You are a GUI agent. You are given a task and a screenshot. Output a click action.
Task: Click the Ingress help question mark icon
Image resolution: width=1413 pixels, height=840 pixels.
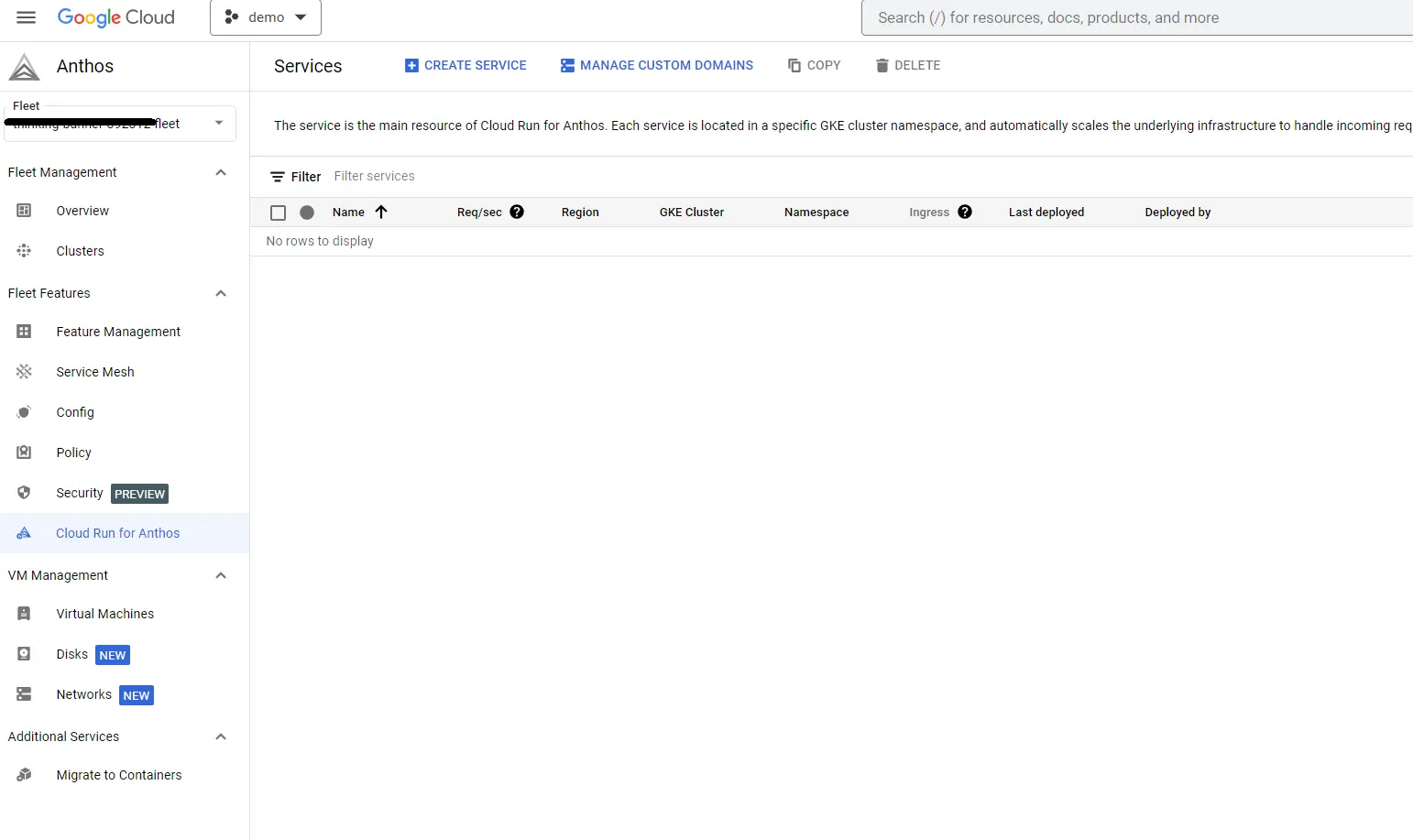(965, 212)
